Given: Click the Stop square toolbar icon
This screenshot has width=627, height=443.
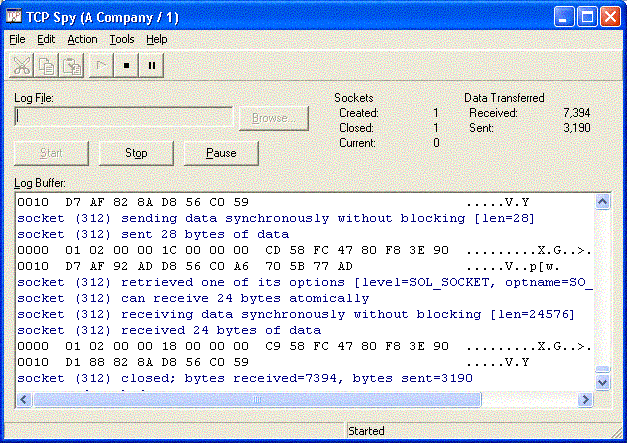Looking at the screenshot, I should pyautogui.click(x=126, y=66).
